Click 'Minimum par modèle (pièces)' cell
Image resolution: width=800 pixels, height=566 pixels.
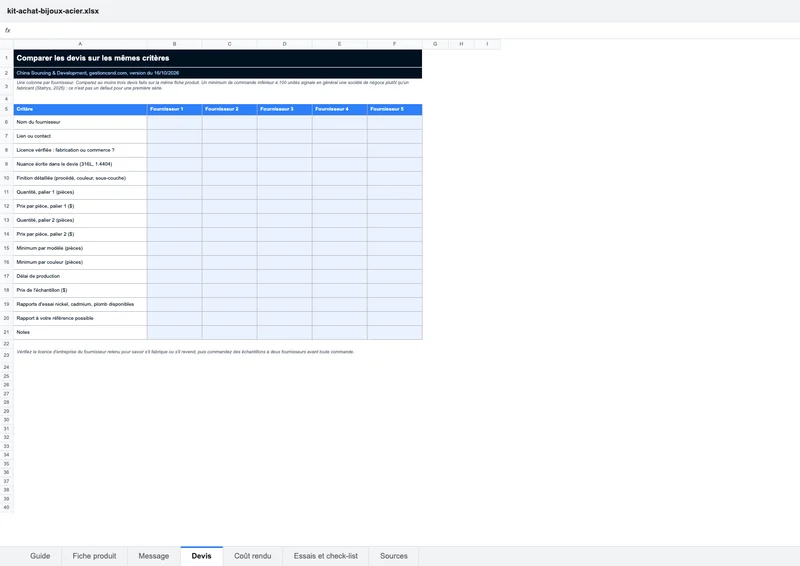tap(80, 248)
